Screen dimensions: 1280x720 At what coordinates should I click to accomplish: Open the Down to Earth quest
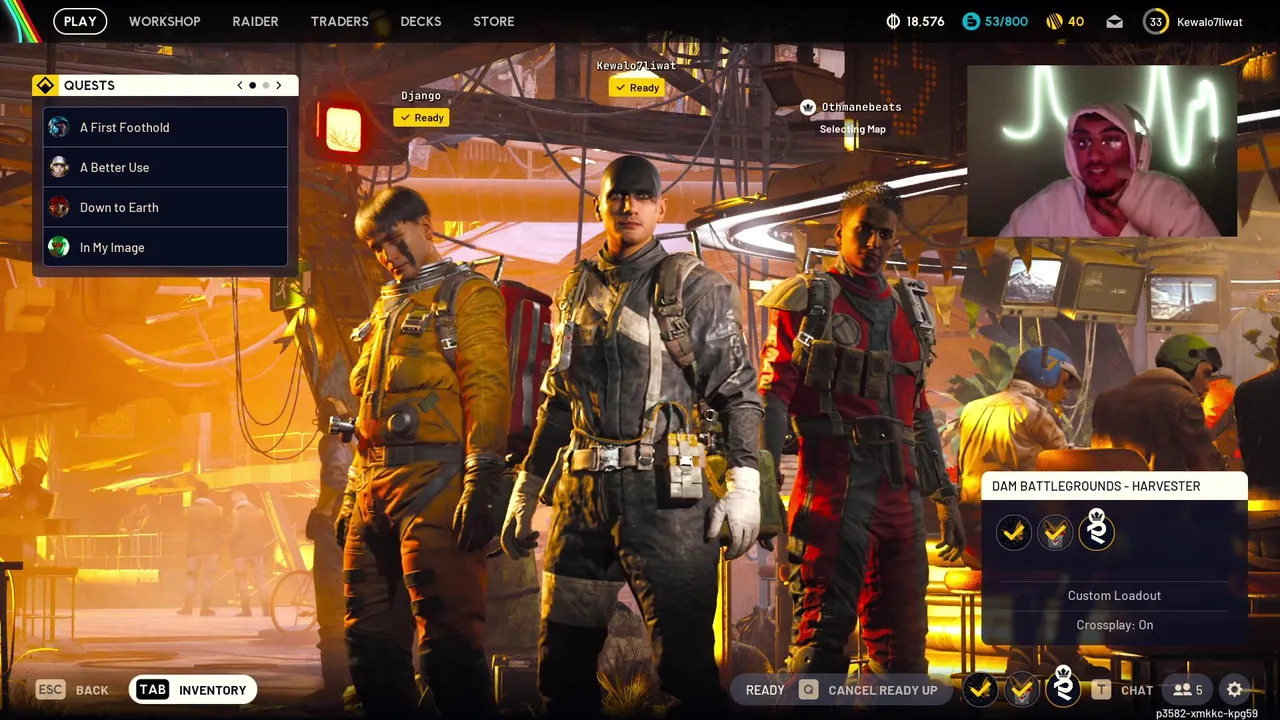point(165,207)
